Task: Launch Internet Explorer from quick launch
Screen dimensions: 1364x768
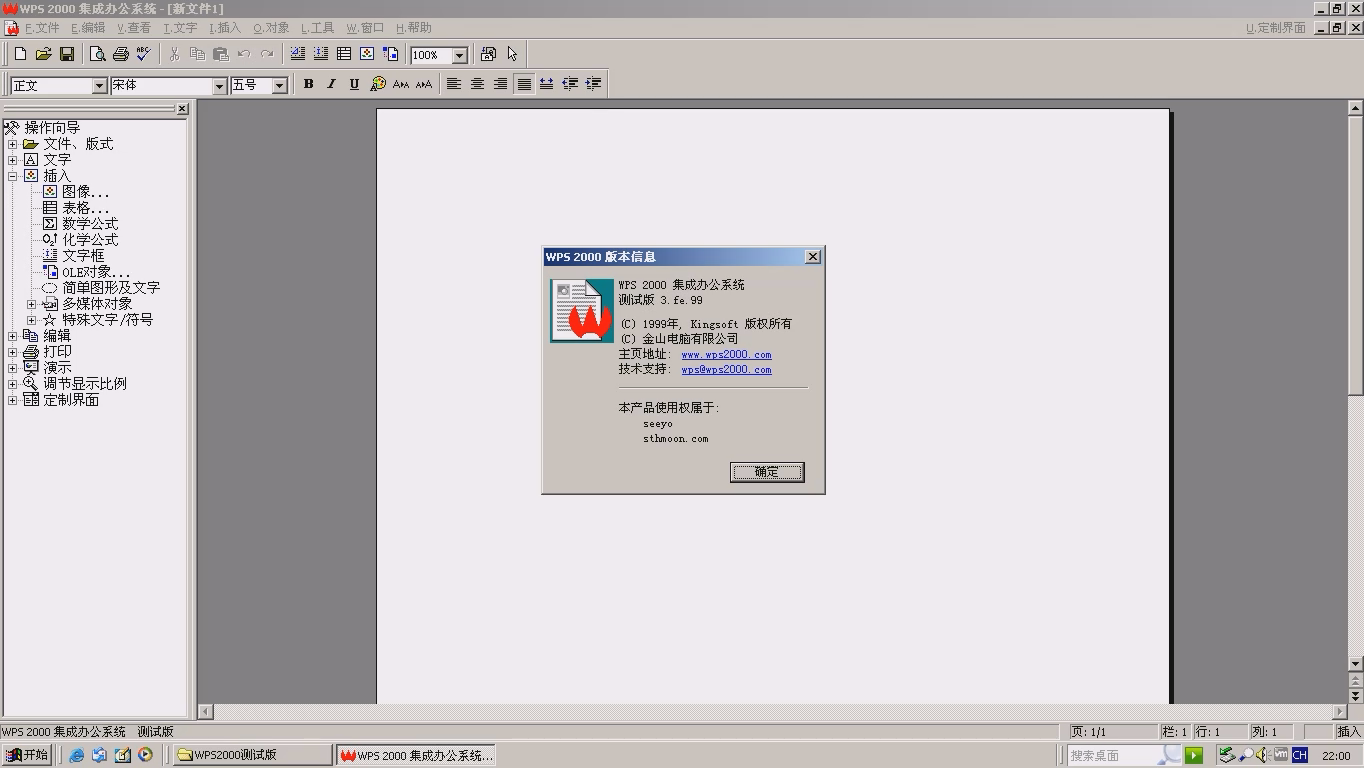Action: point(76,755)
